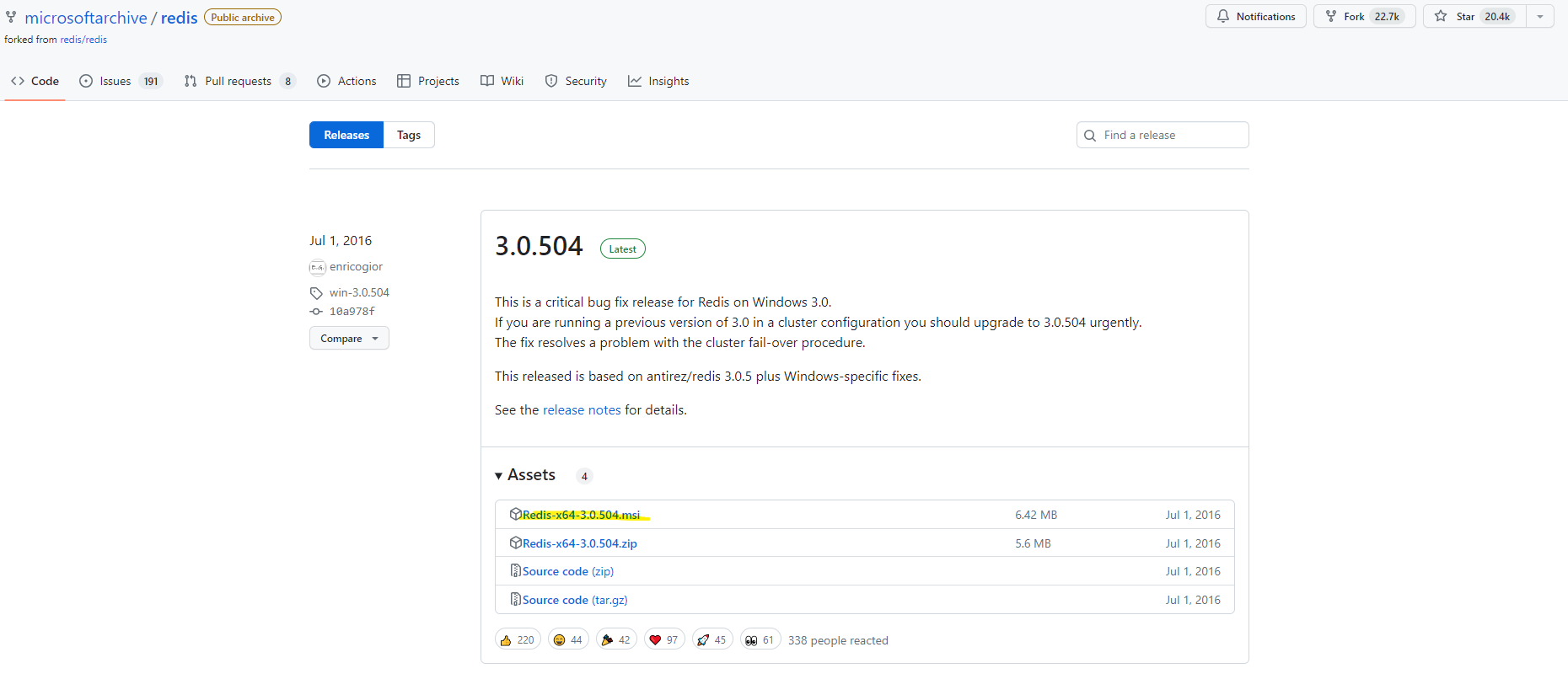Viewport: 1568px width, 679px height.
Task: Star the repository
Action: [1474, 16]
